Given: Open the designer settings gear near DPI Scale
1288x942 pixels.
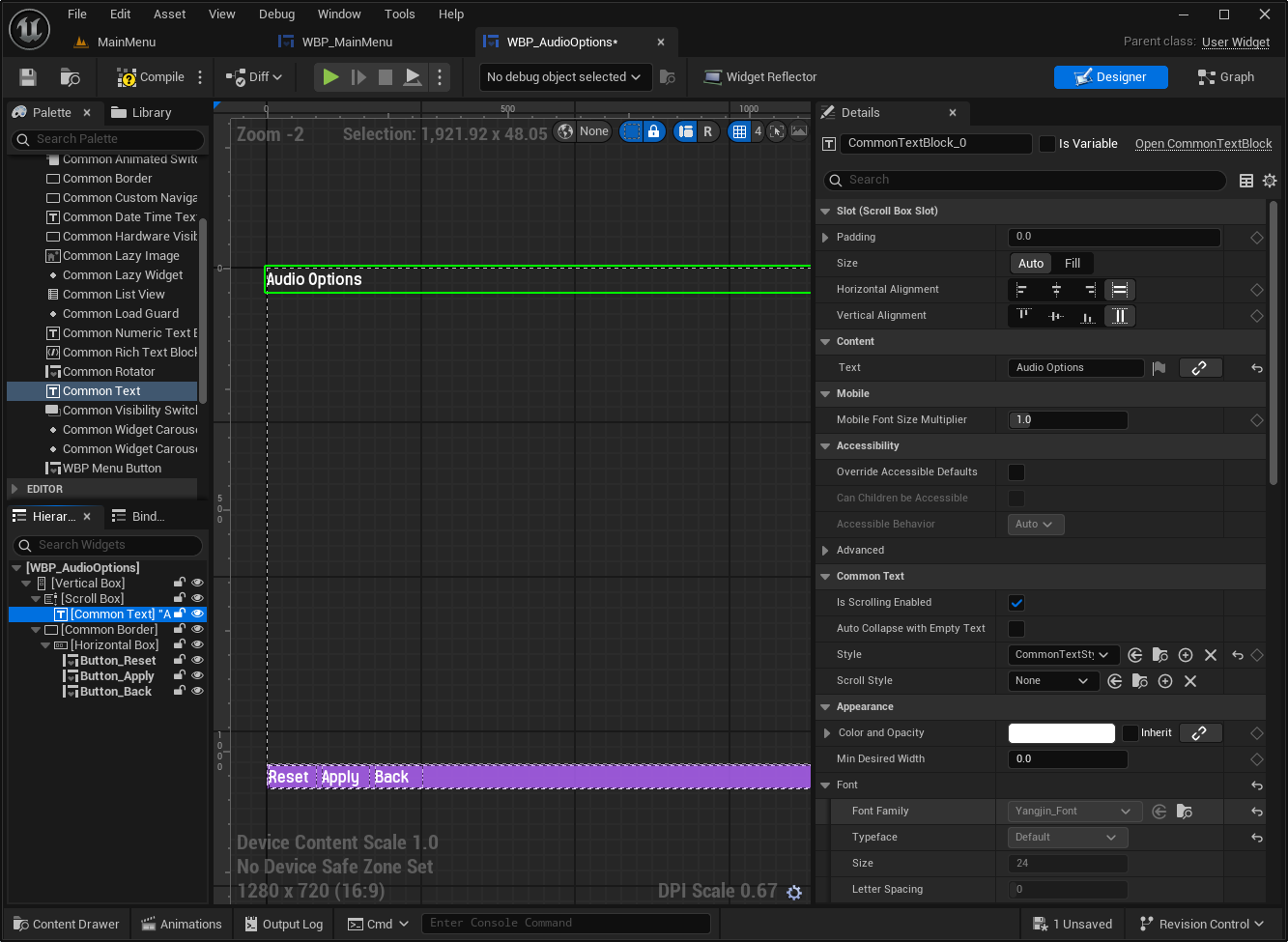Looking at the screenshot, I should coord(794,892).
